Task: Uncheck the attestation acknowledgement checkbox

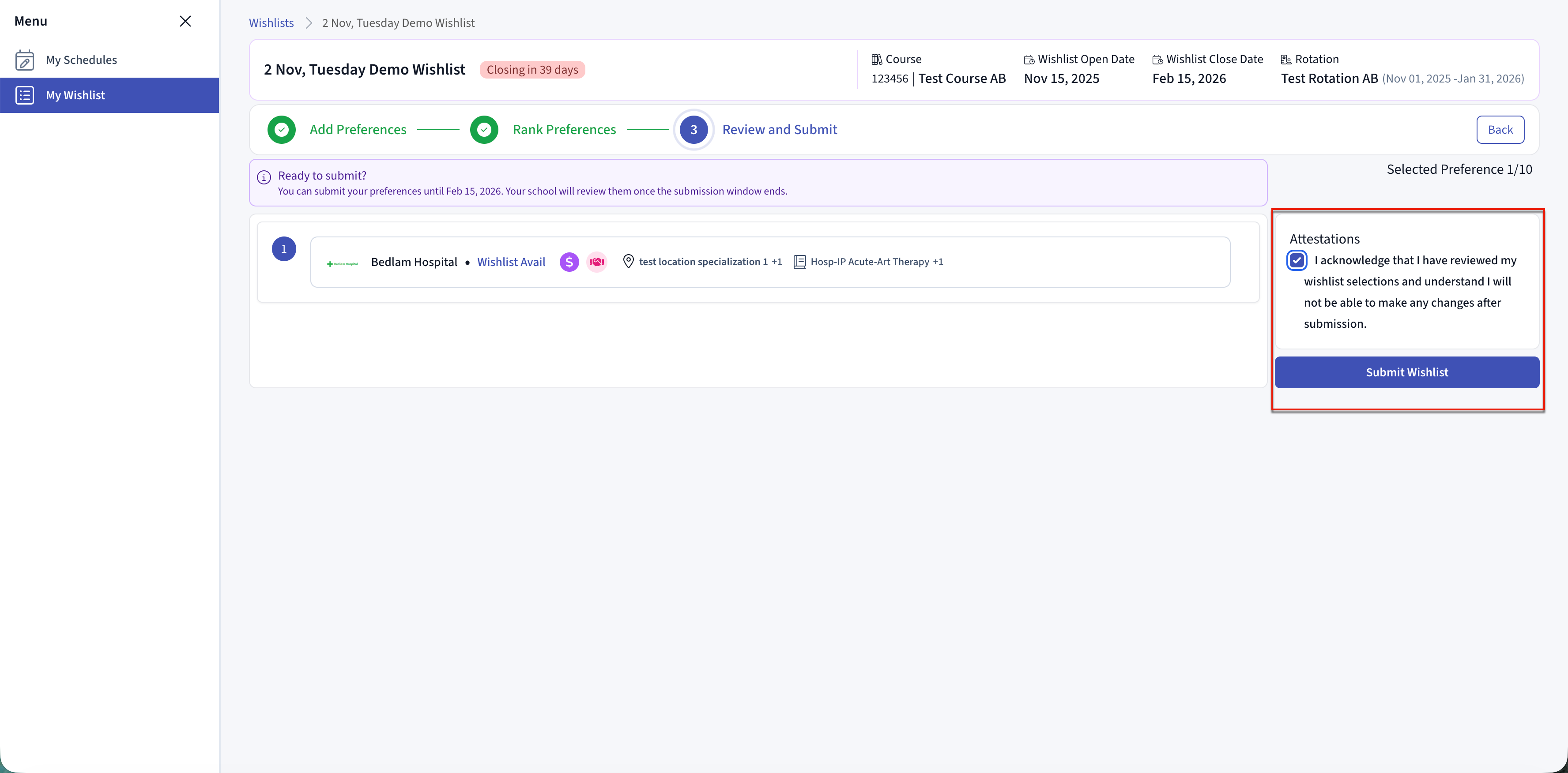Action: [x=1297, y=260]
